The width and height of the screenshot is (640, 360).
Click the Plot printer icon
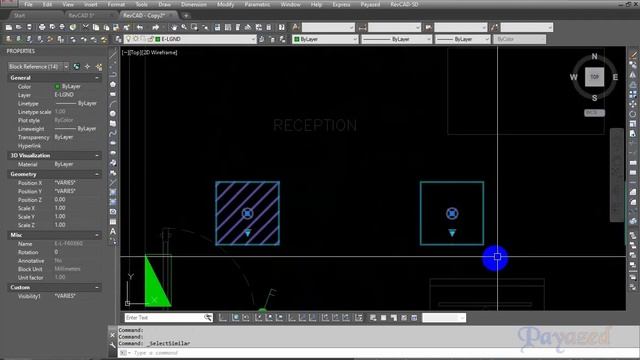[42, 27]
